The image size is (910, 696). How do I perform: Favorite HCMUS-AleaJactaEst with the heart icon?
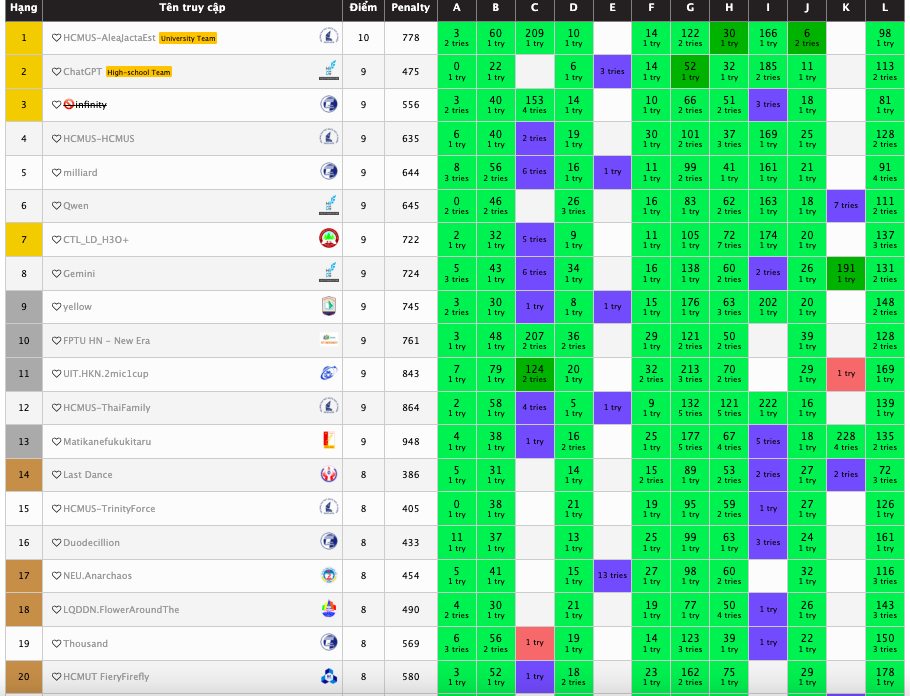pos(57,38)
